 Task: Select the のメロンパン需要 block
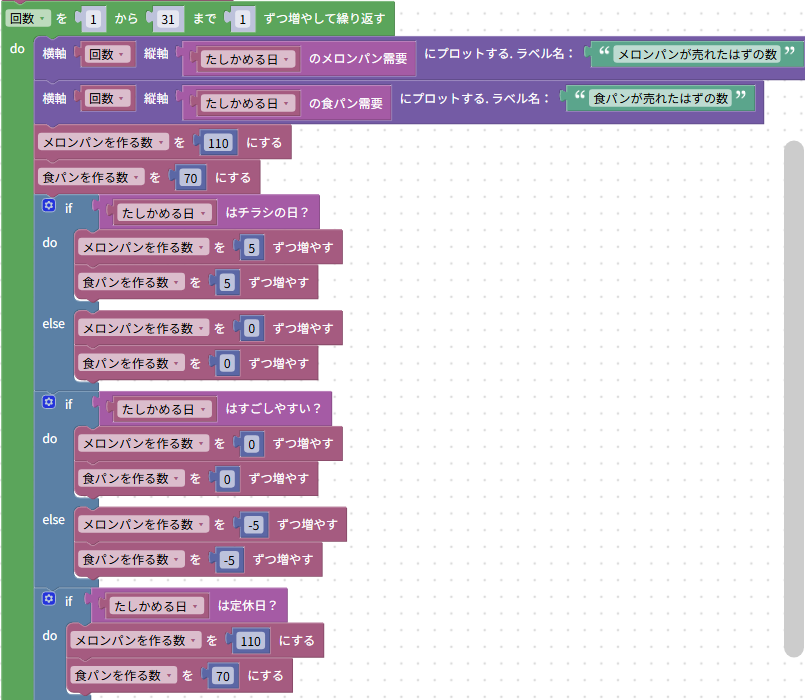[360, 60]
